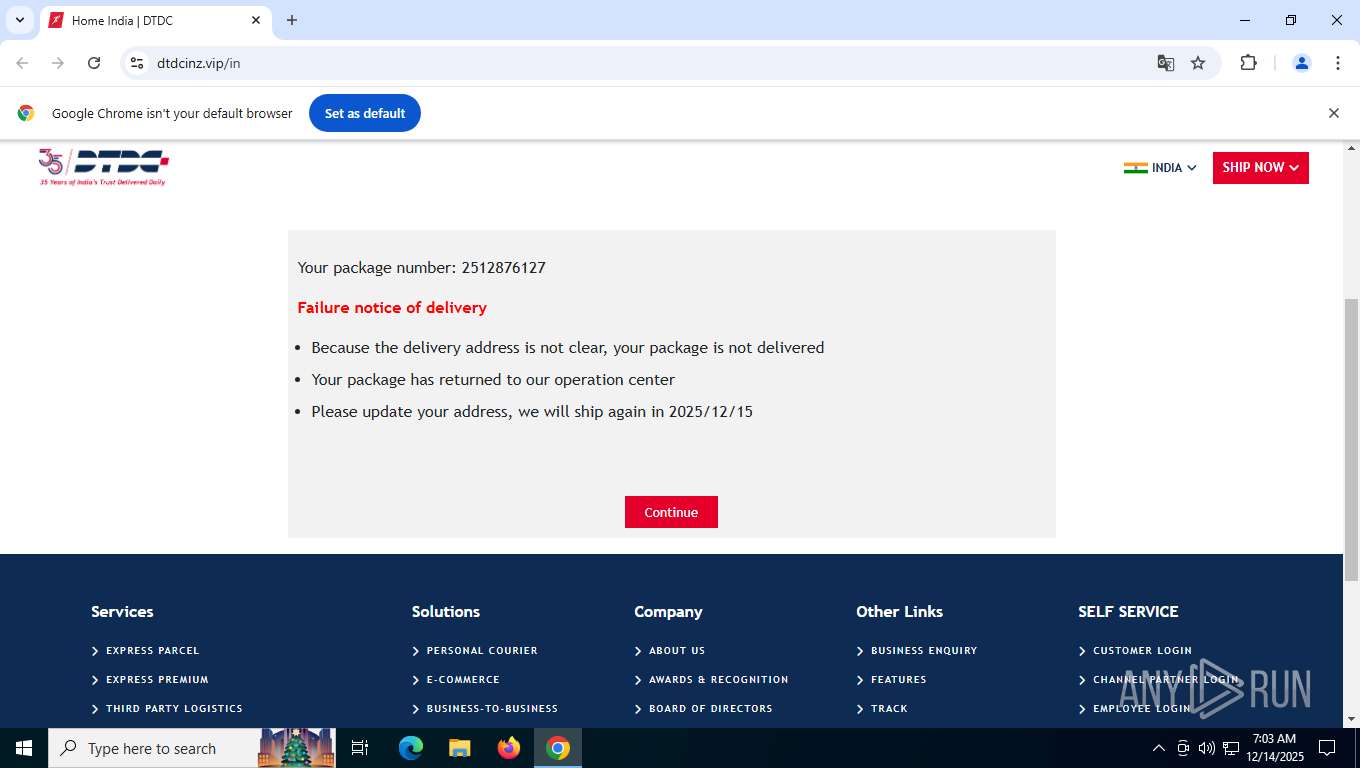1360x768 pixels.
Task: Reload the page
Action: coord(94,63)
